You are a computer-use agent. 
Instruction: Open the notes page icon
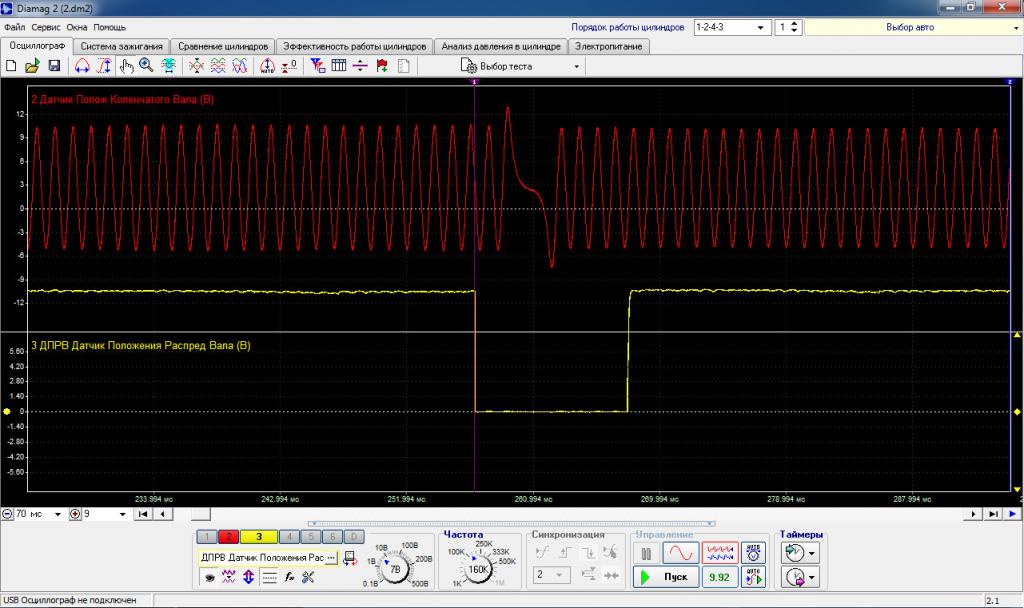[x=404, y=66]
